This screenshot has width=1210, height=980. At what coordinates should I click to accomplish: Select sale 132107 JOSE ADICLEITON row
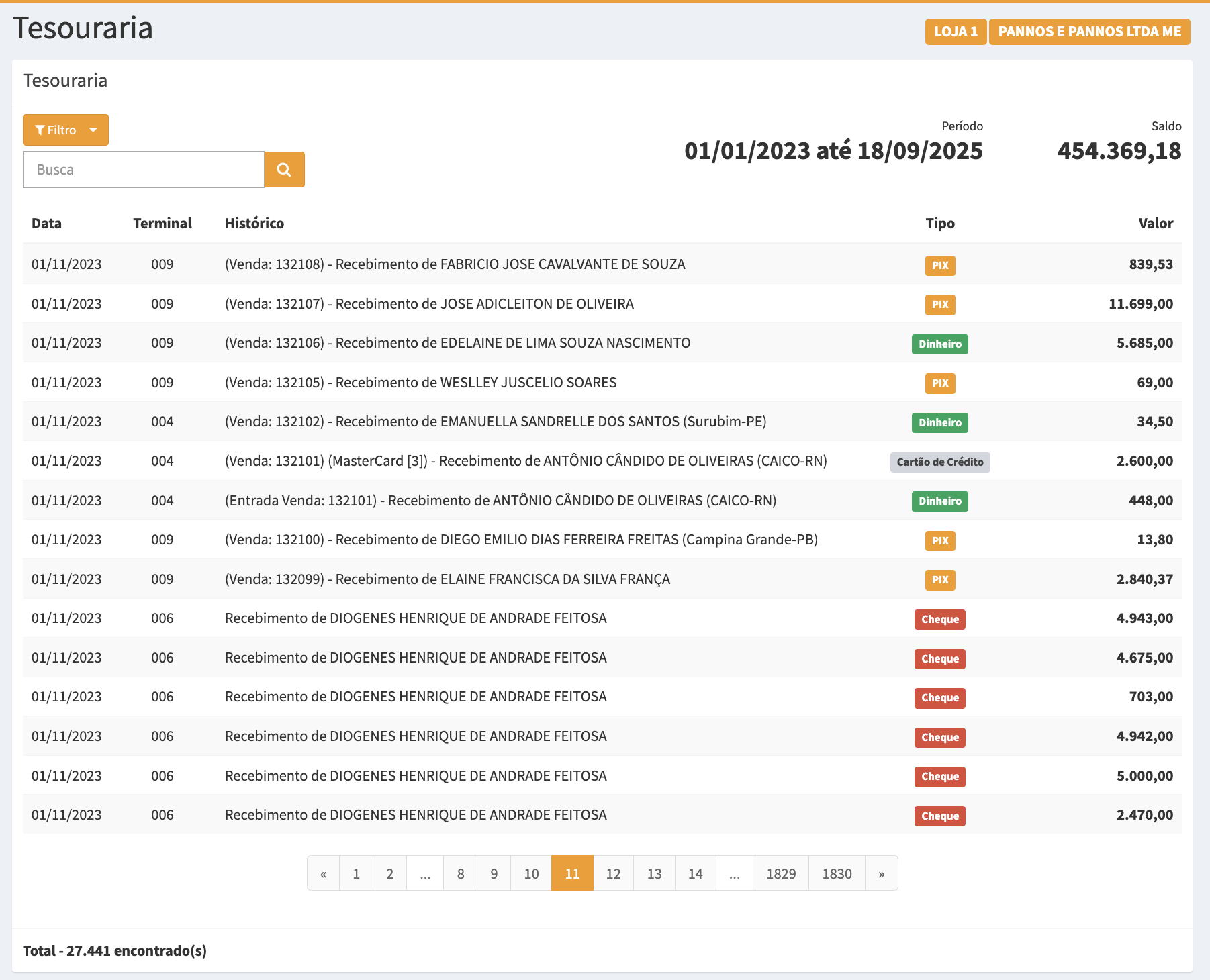(429, 304)
